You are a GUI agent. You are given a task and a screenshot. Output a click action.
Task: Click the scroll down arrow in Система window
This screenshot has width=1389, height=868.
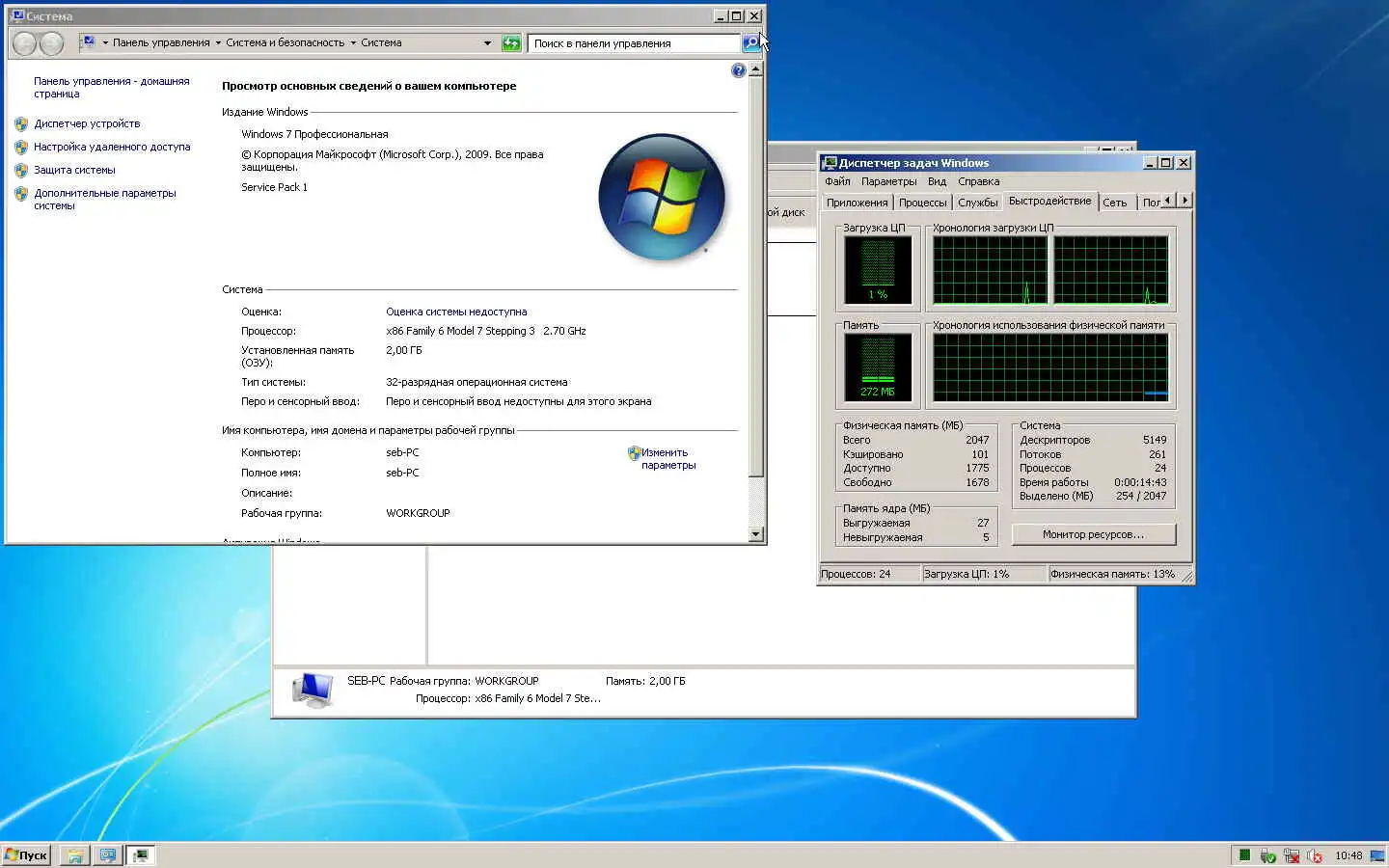coord(755,533)
